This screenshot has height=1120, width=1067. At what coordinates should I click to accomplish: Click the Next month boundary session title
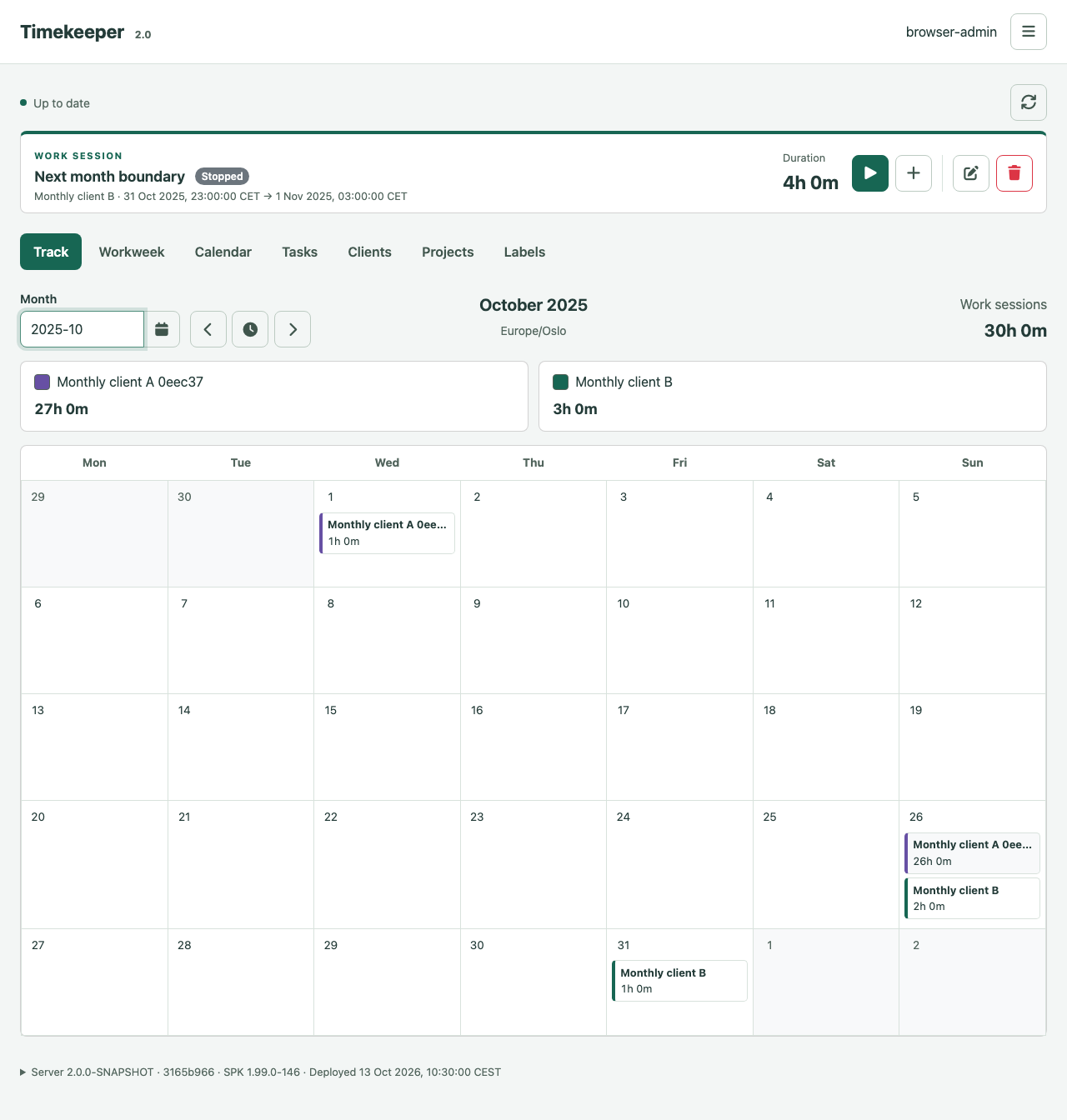tap(109, 177)
